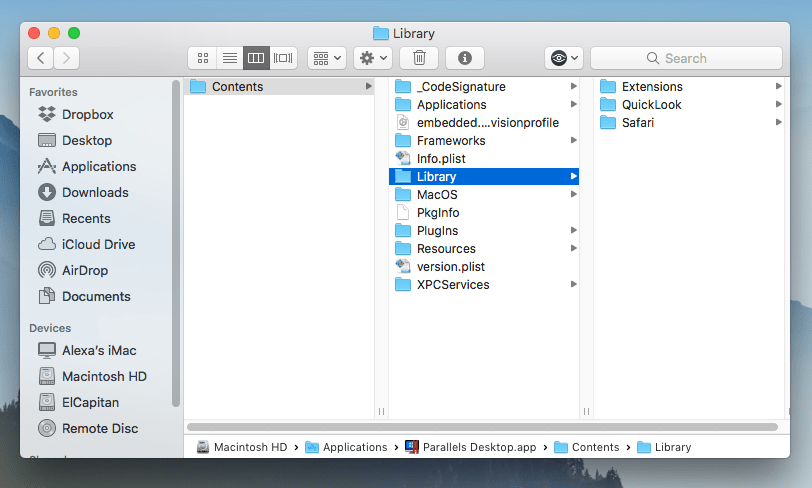Click Parallels Desktop.app in the path bar
Image resolution: width=812 pixels, height=488 pixels.
click(x=471, y=447)
